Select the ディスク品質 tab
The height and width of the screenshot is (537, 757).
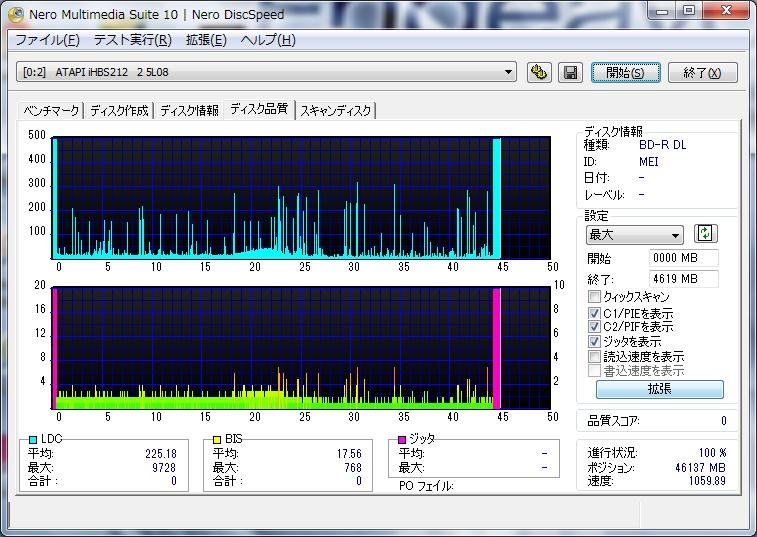pos(259,109)
